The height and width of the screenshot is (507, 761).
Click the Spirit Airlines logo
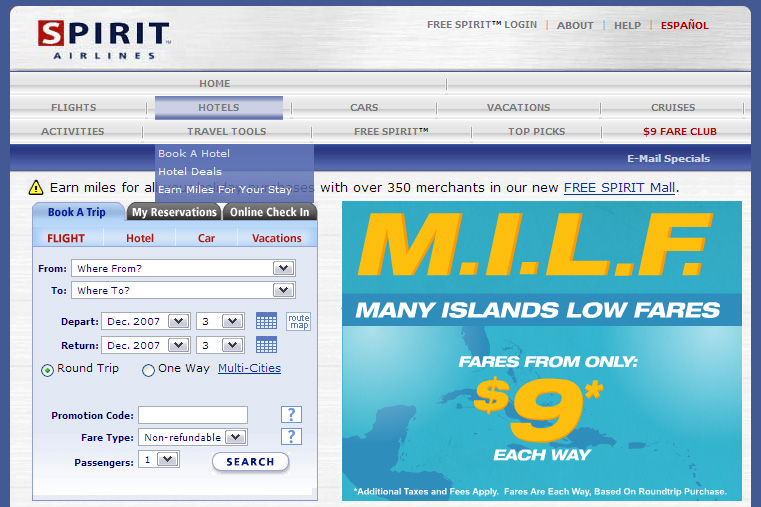(x=104, y=40)
